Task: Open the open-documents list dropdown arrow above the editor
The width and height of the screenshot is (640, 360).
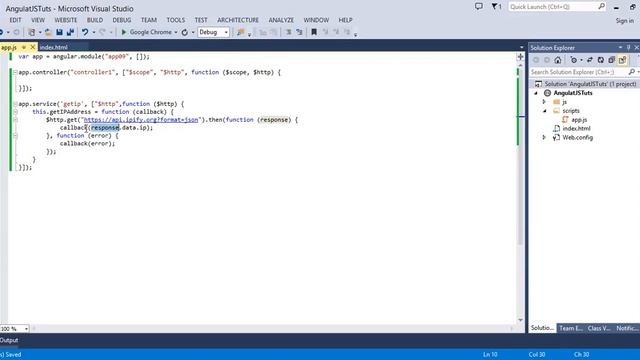Action: [521, 47]
